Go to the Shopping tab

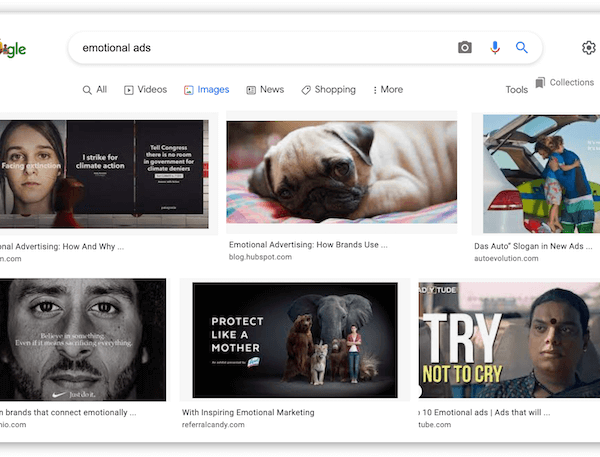point(328,90)
